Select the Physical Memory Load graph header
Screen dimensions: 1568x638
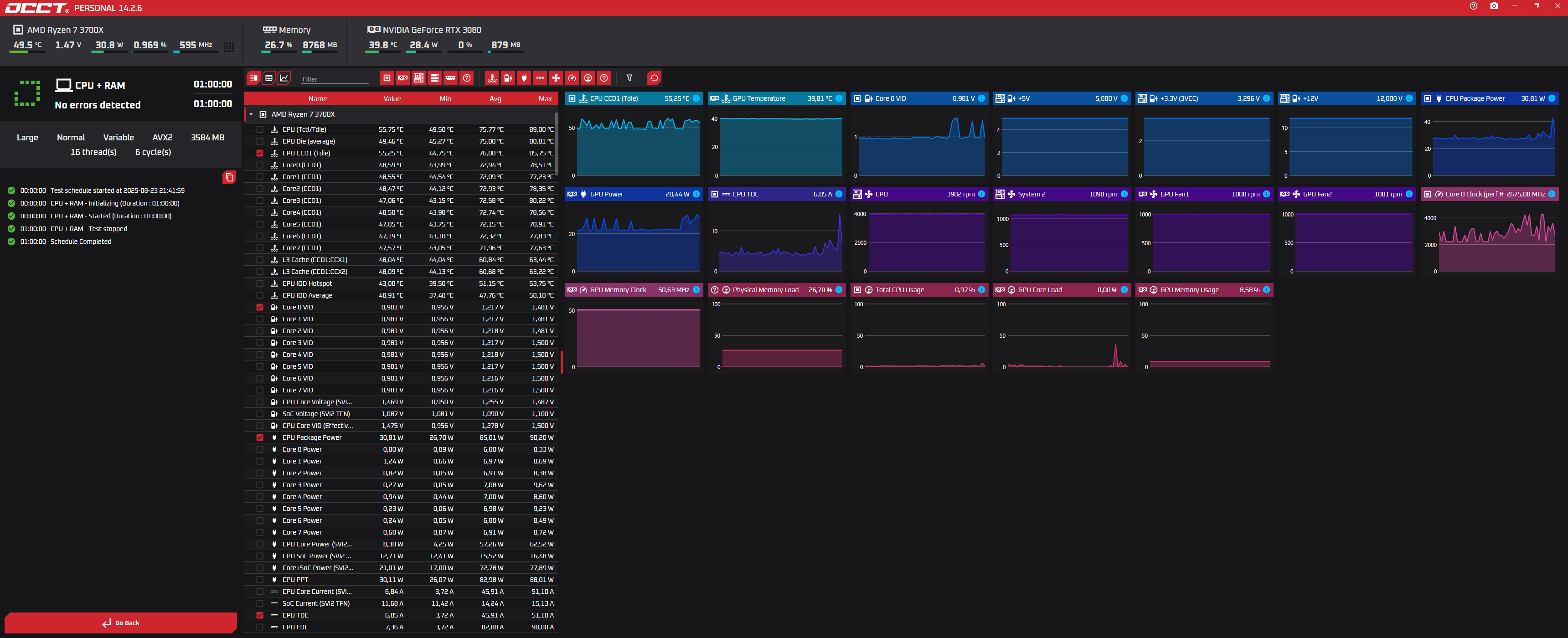(x=777, y=290)
